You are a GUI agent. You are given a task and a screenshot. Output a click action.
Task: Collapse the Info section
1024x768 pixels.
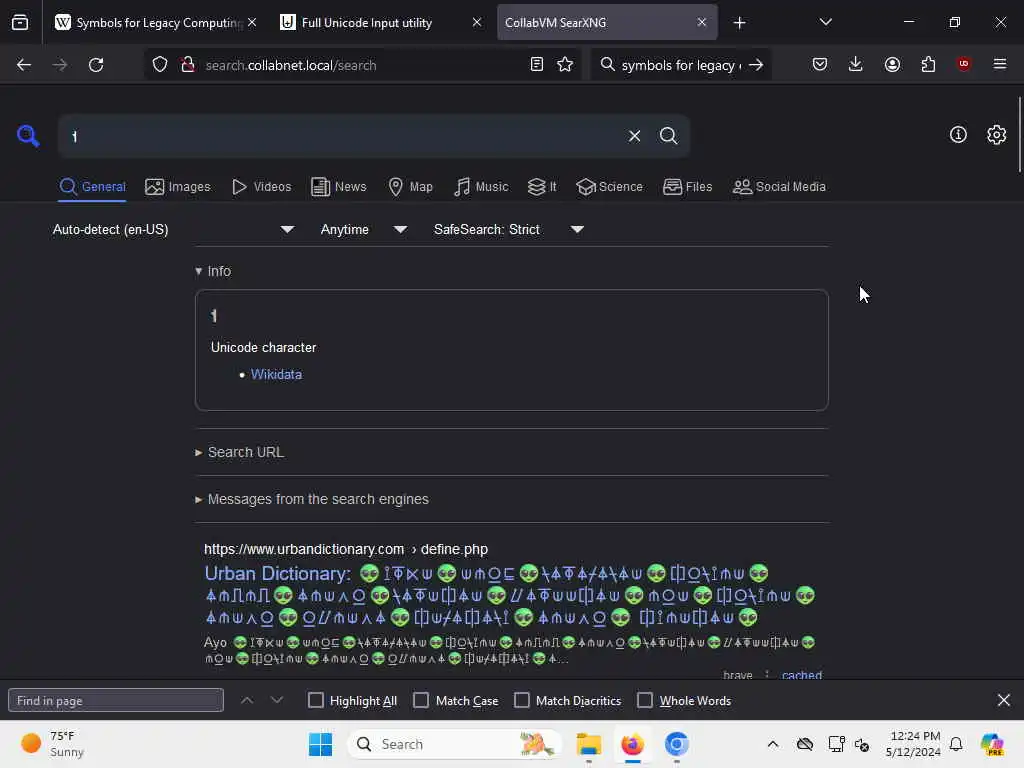213,271
